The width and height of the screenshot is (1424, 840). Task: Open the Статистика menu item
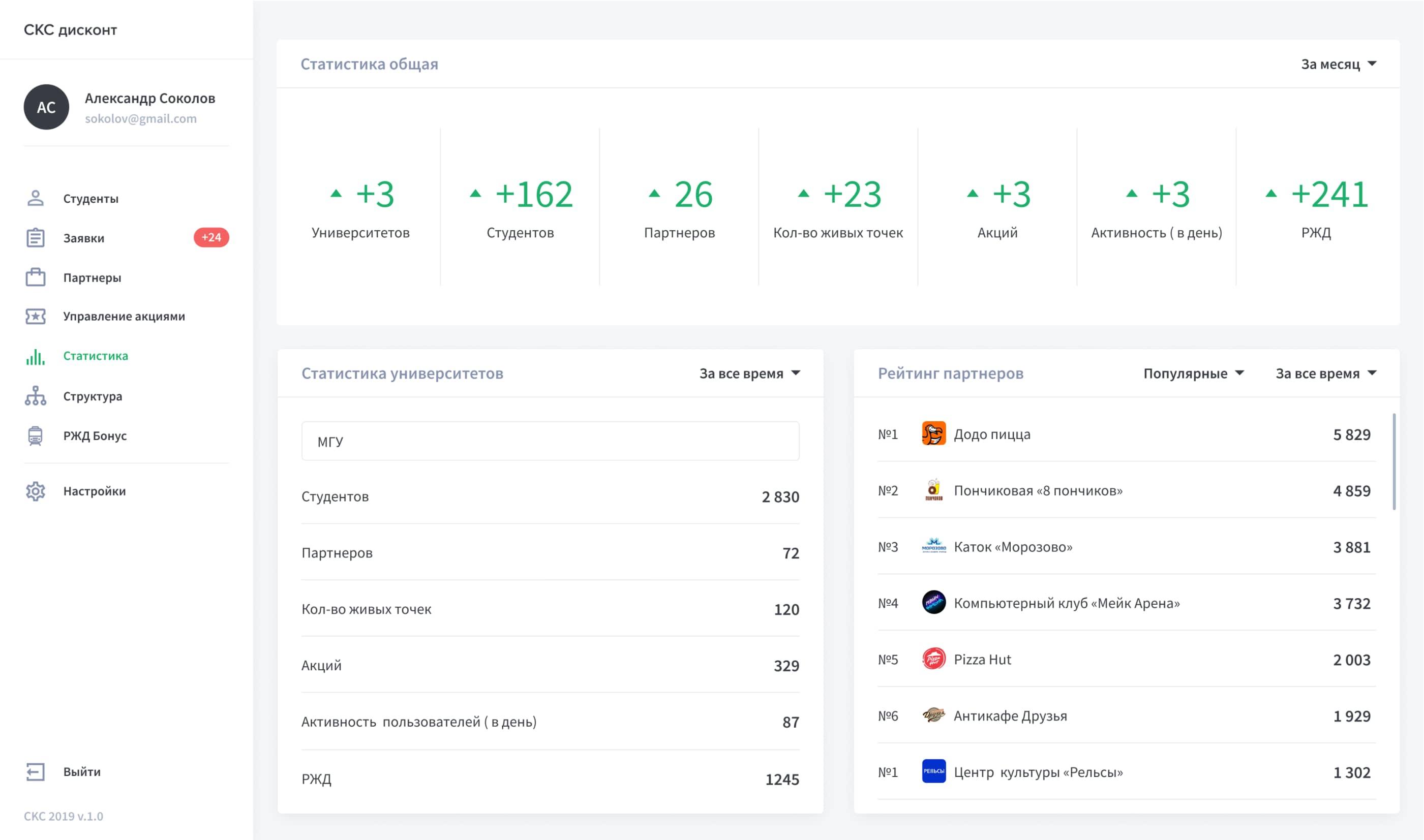click(x=95, y=356)
